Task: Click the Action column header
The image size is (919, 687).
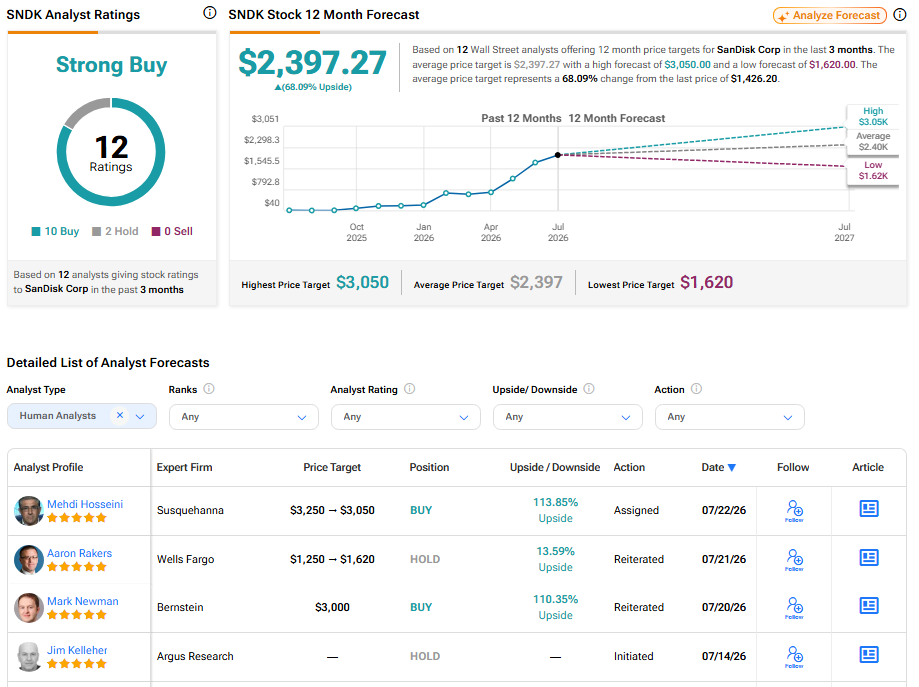Action: pos(629,467)
